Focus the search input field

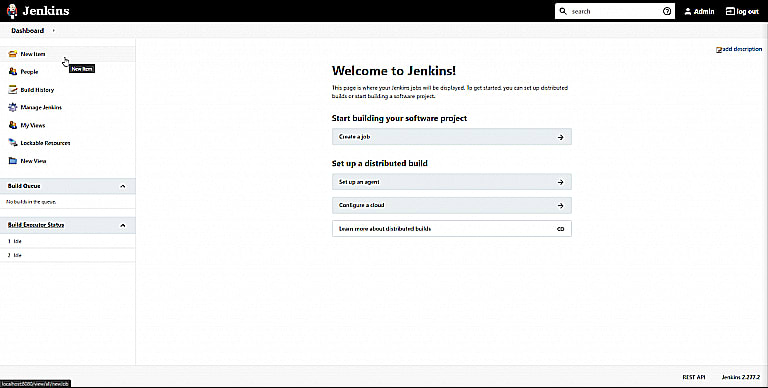click(x=614, y=11)
